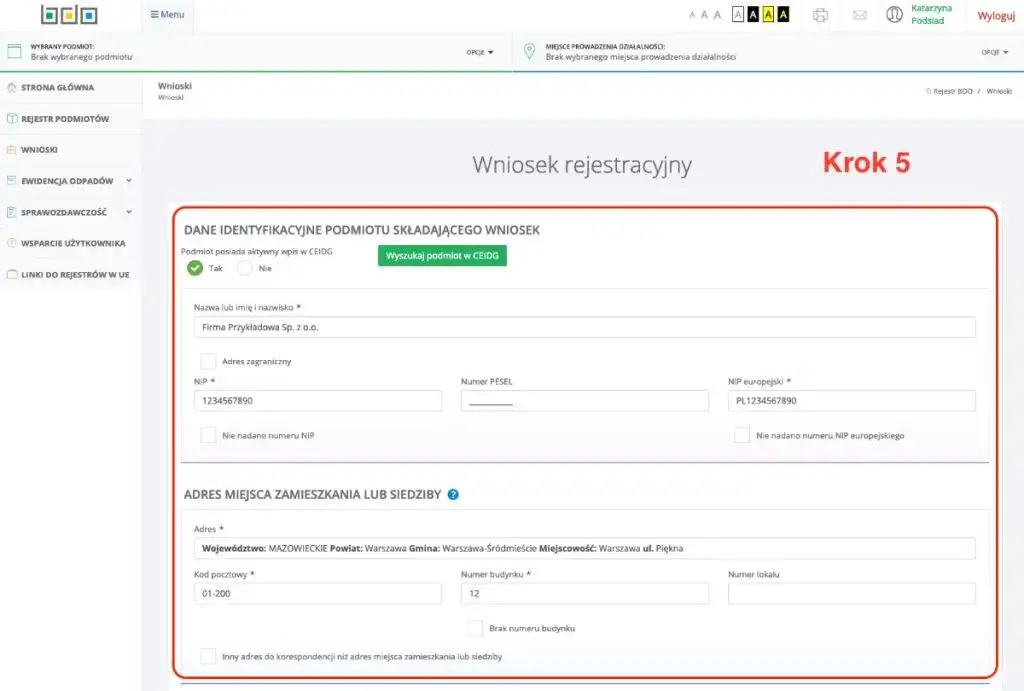The width and height of the screenshot is (1024, 691).
Task: Click the NIP europejski input field
Action: [852, 400]
